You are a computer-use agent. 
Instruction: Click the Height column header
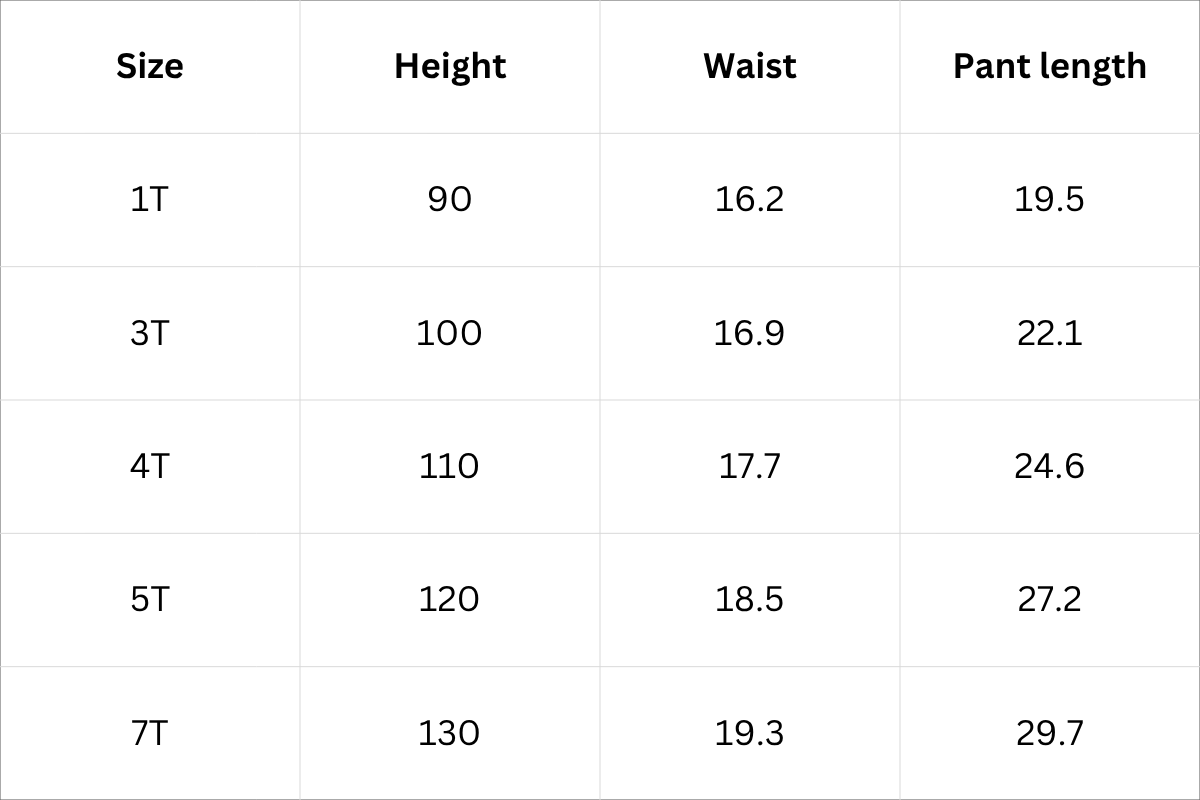[450, 66]
